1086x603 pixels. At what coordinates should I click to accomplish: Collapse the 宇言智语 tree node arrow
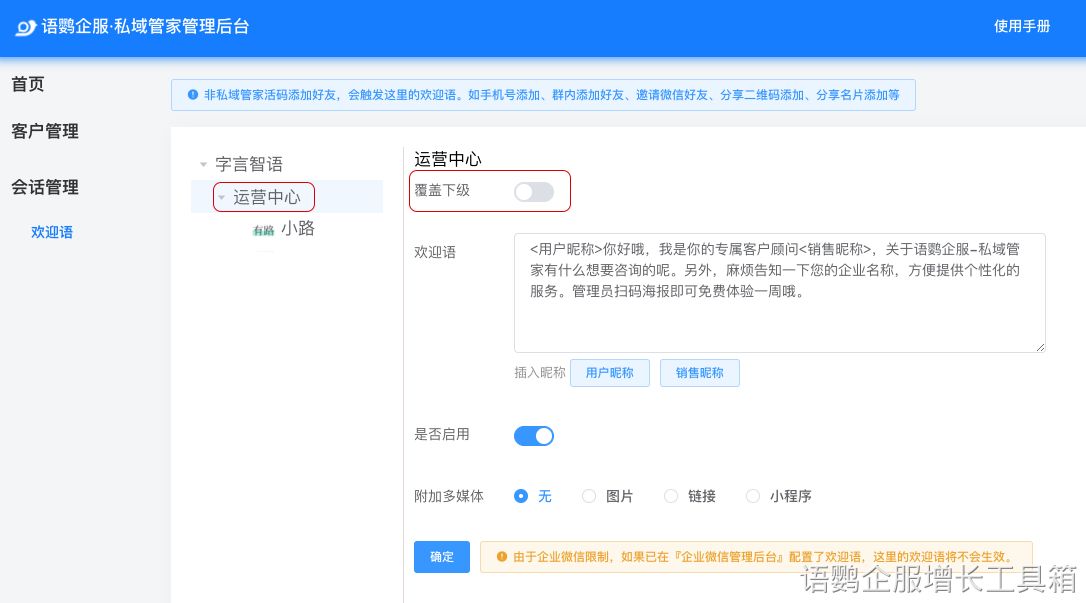point(203,165)
